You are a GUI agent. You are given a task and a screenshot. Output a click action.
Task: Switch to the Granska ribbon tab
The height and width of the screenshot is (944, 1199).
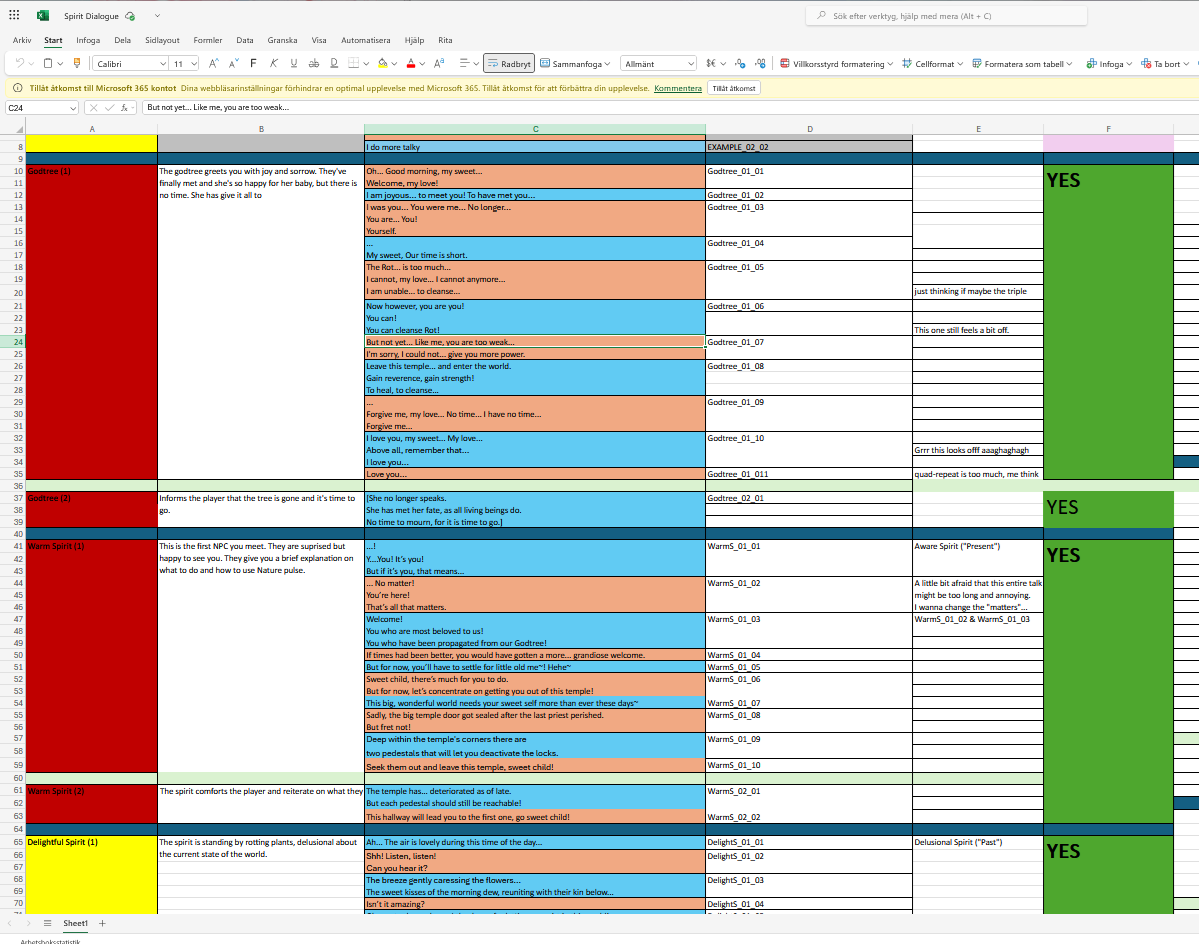pos(282,40)
